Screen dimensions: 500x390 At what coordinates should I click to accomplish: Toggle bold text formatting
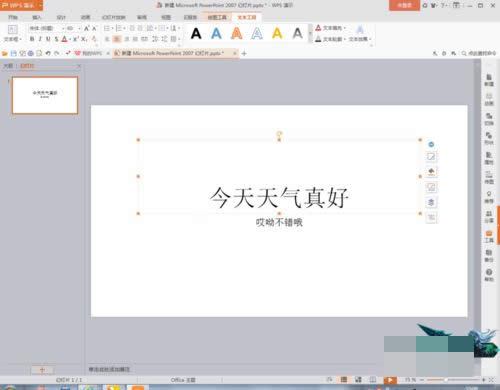click(32, 39)
